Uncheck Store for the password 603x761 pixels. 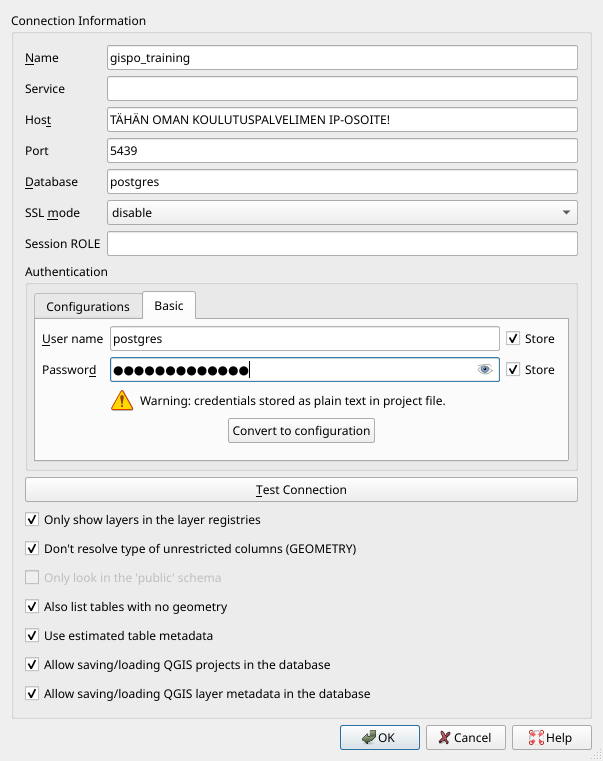pyautogui.click(x=513, y=370)
